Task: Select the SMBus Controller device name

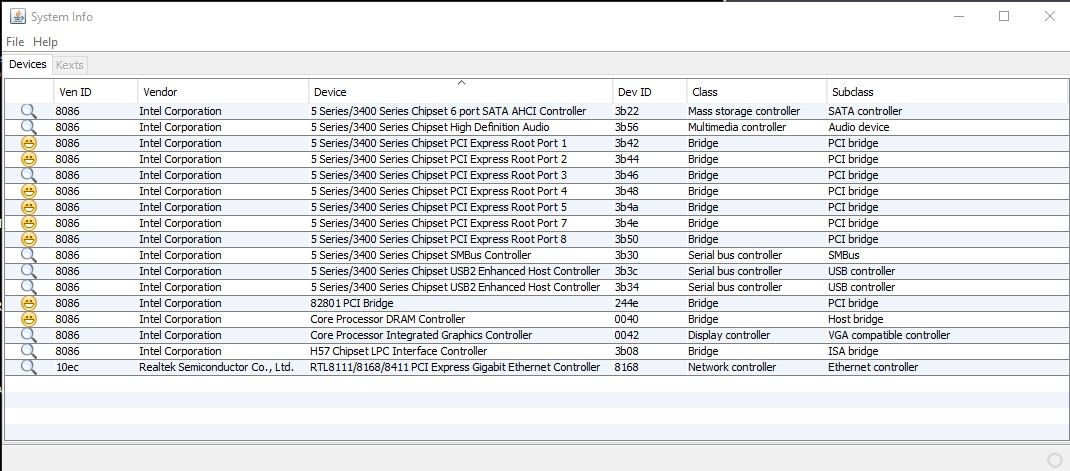Action: (420, 255)
